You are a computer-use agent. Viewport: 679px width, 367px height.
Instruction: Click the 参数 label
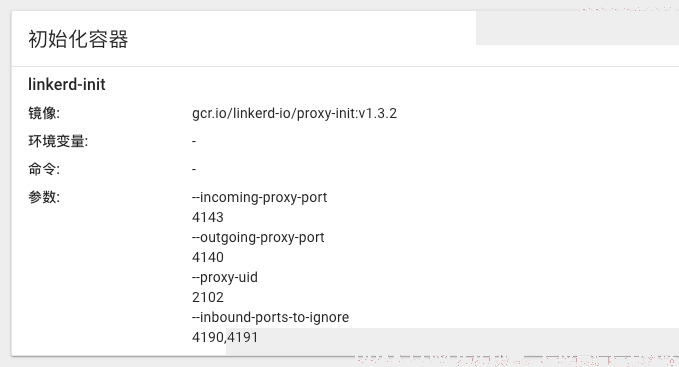(x=44, y=197)
